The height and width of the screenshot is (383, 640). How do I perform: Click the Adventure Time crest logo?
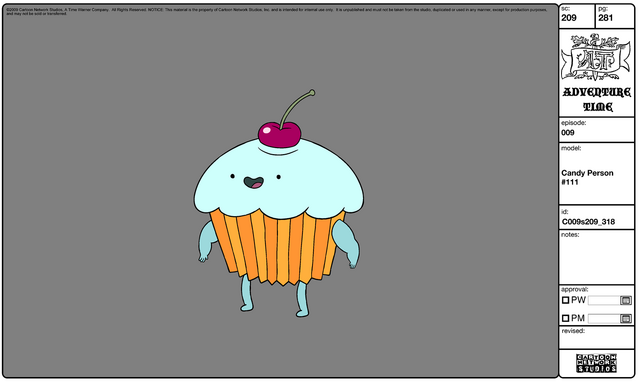click(596, 57)
